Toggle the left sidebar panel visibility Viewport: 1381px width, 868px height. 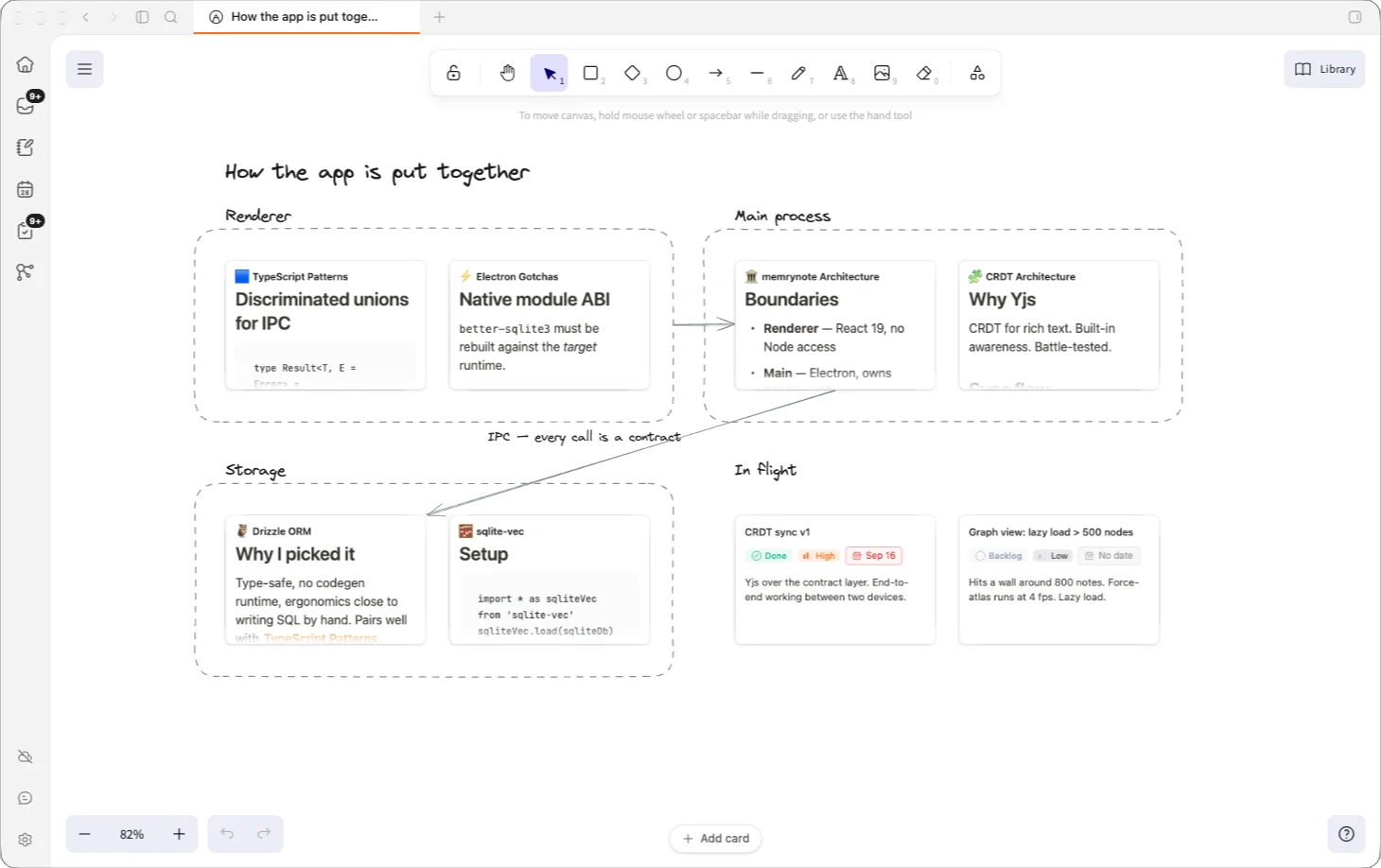pos(143,17)
